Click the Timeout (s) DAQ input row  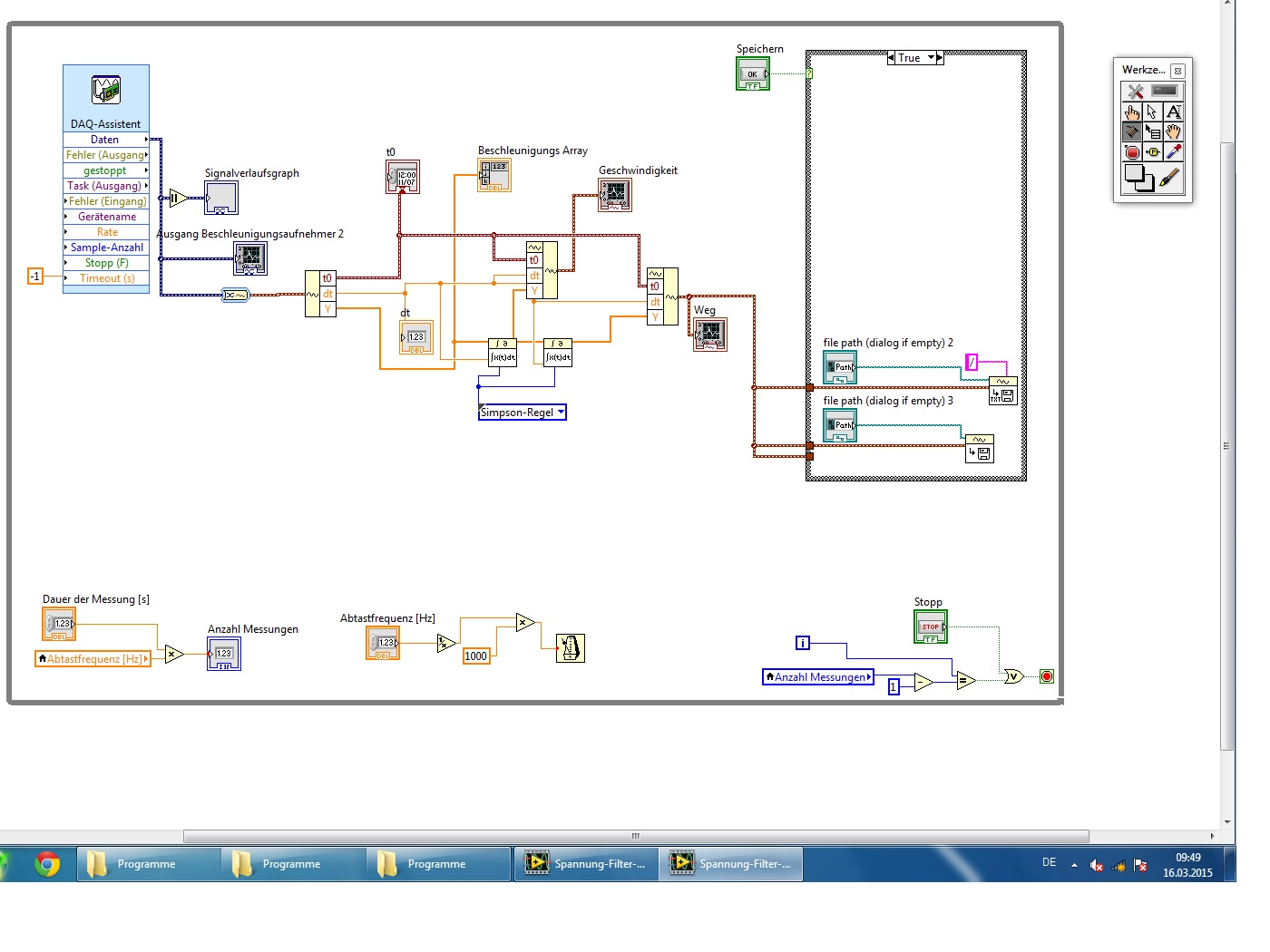coord(105,278)
